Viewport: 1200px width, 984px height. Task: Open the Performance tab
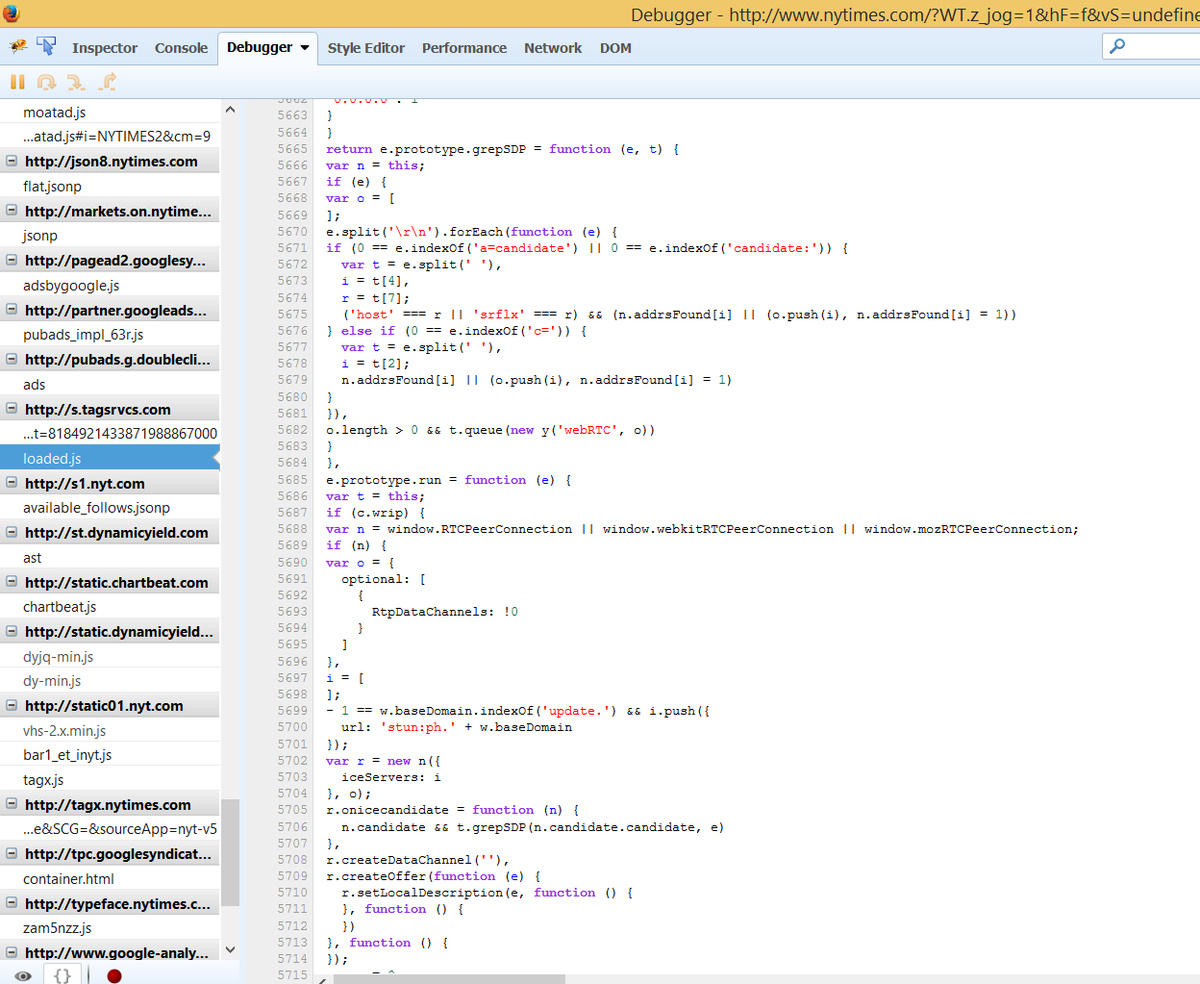(x=464, y=48)
